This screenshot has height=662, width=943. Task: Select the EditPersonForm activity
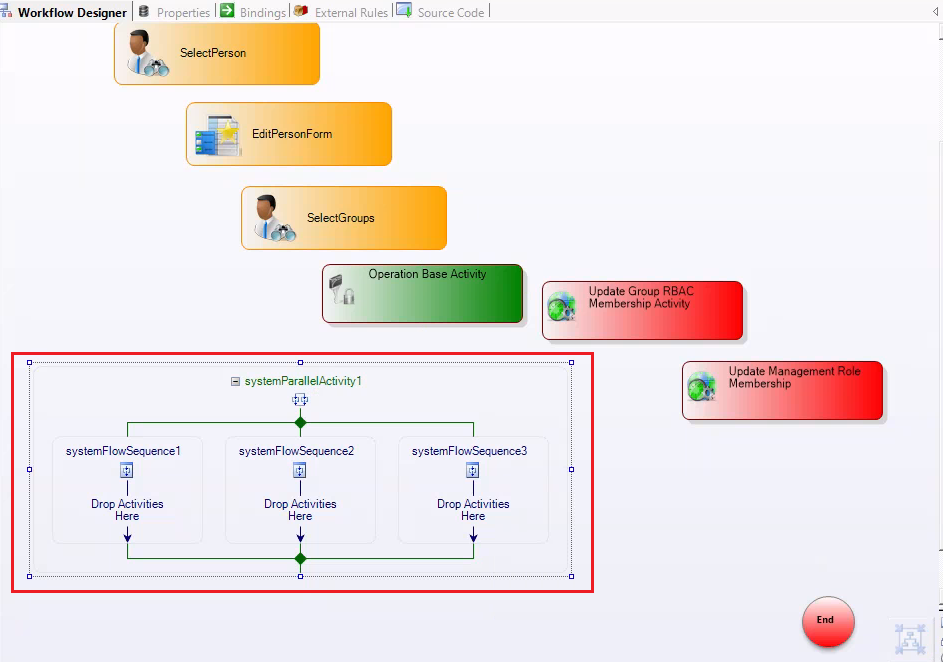pos(289,134)
